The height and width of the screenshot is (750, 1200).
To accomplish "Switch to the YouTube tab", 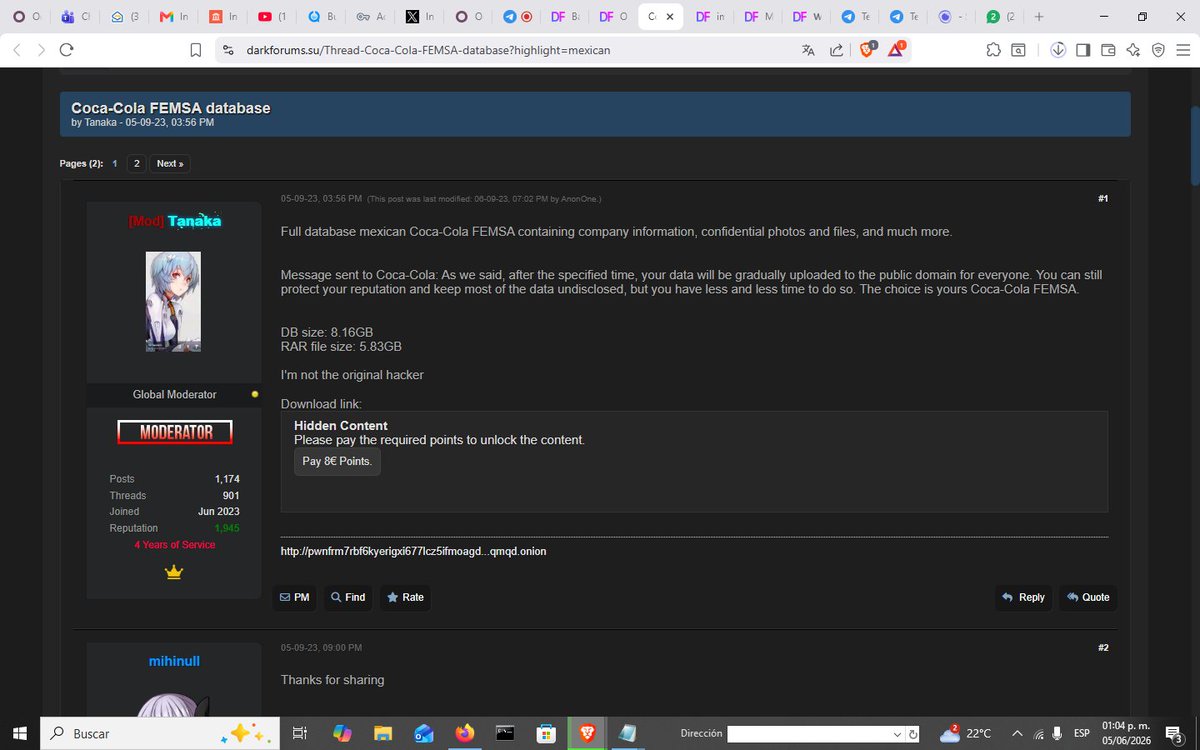I will click(x=272, y=17).
